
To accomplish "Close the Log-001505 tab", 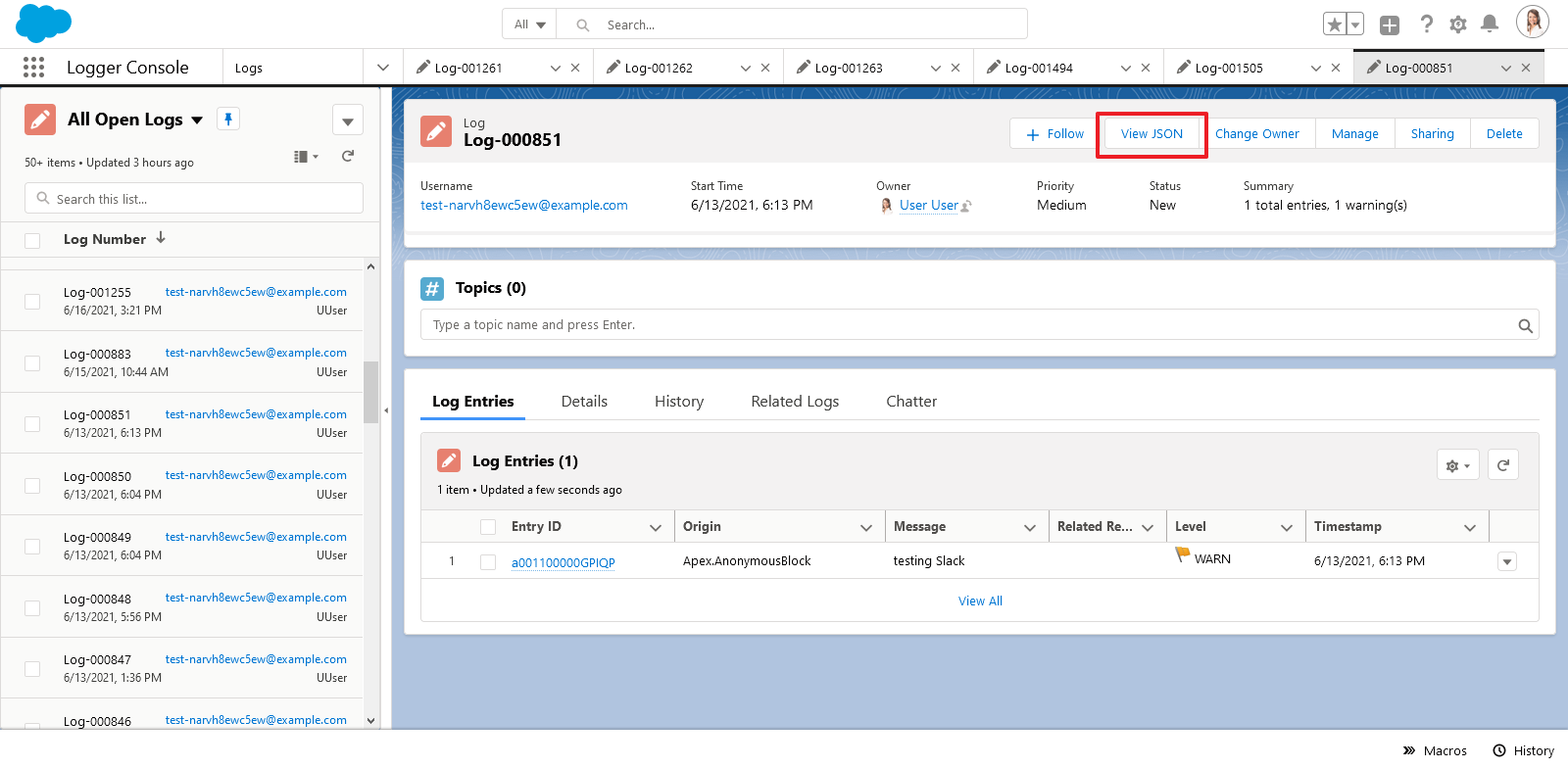I will (x=1336, y=68).
